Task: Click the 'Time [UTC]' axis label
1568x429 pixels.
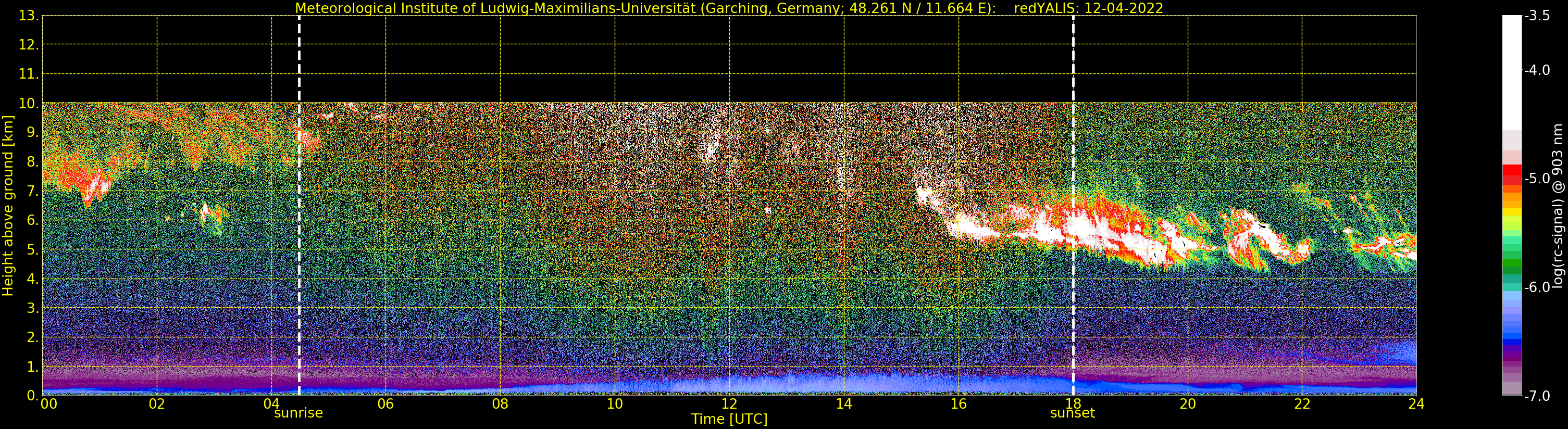Action: coord(729,419)
